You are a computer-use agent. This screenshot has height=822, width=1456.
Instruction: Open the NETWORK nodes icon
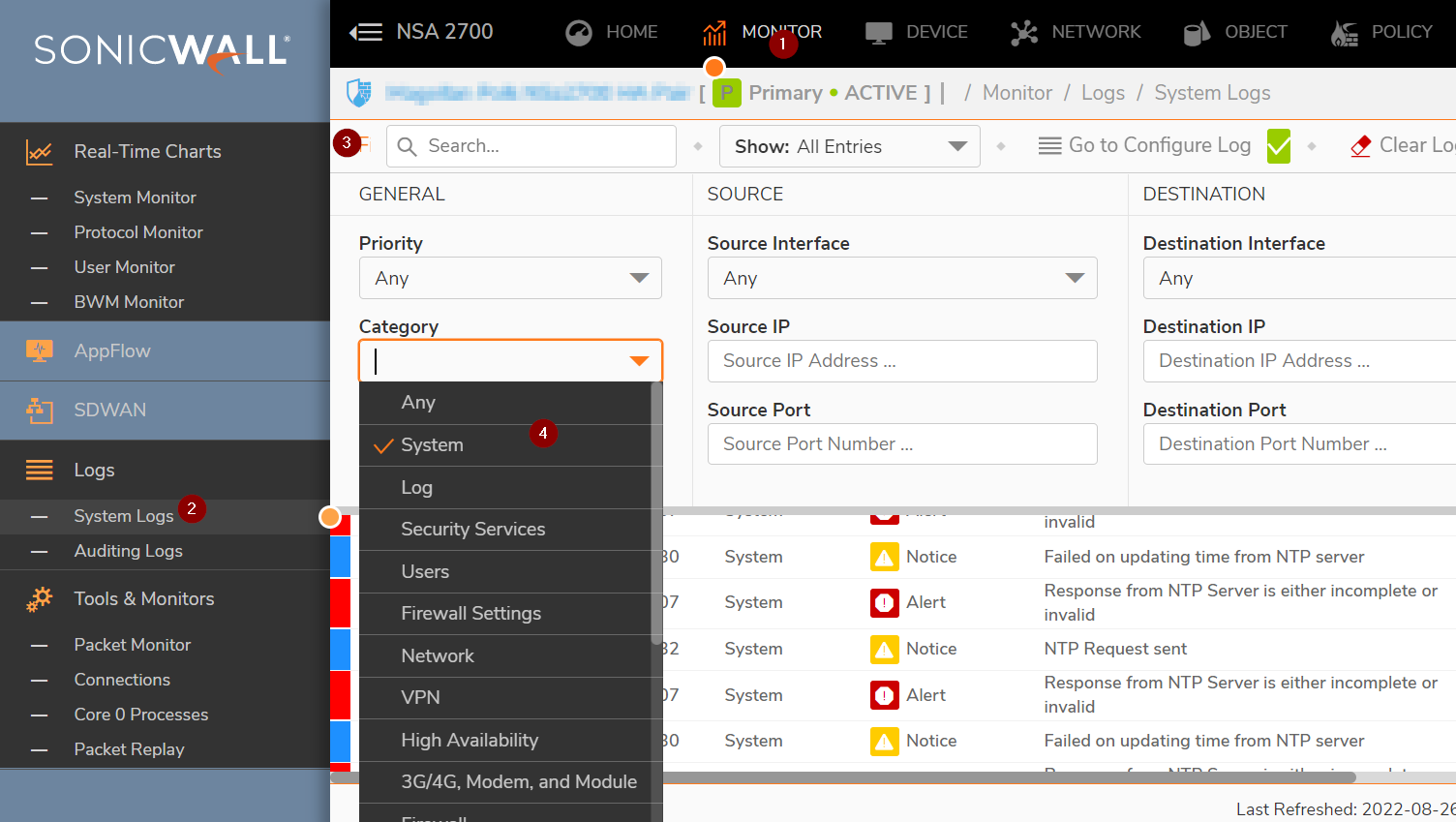pos(1024,33)
